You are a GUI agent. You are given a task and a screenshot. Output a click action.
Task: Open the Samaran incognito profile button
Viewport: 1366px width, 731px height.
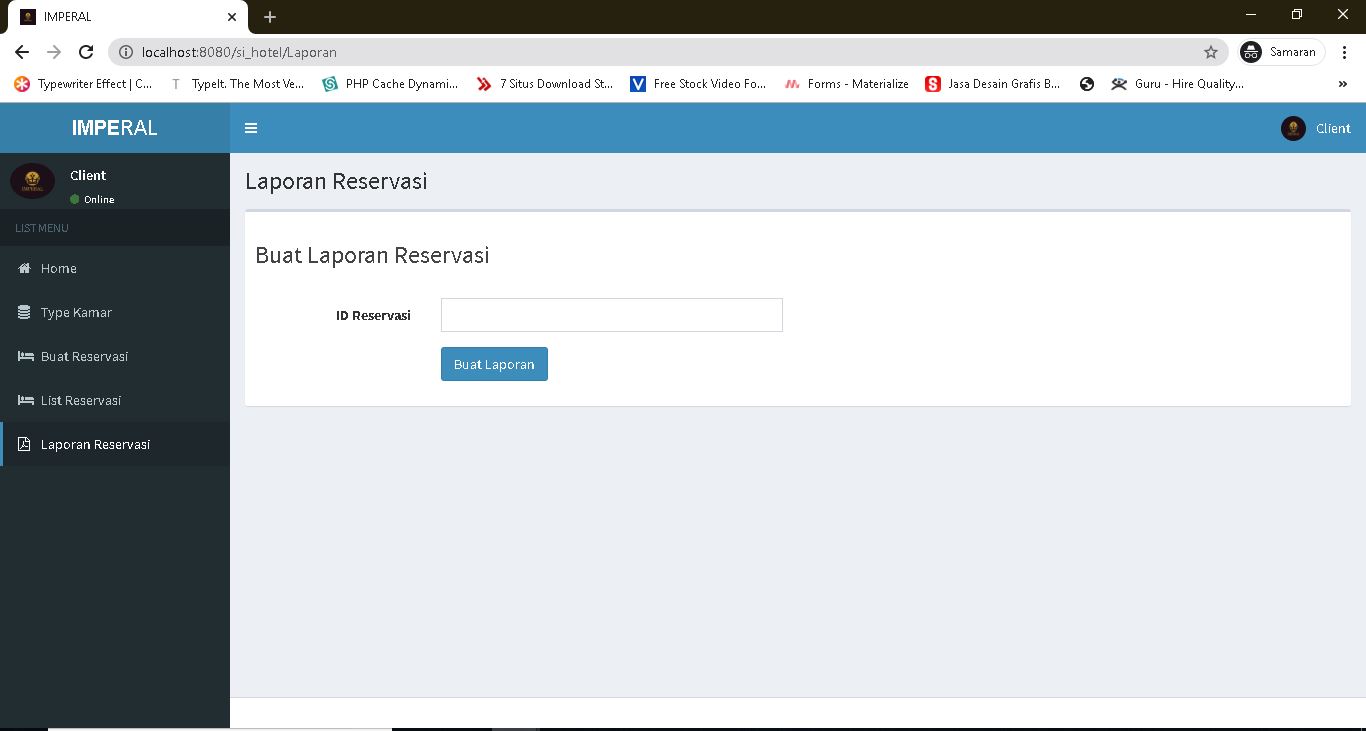1281,52
